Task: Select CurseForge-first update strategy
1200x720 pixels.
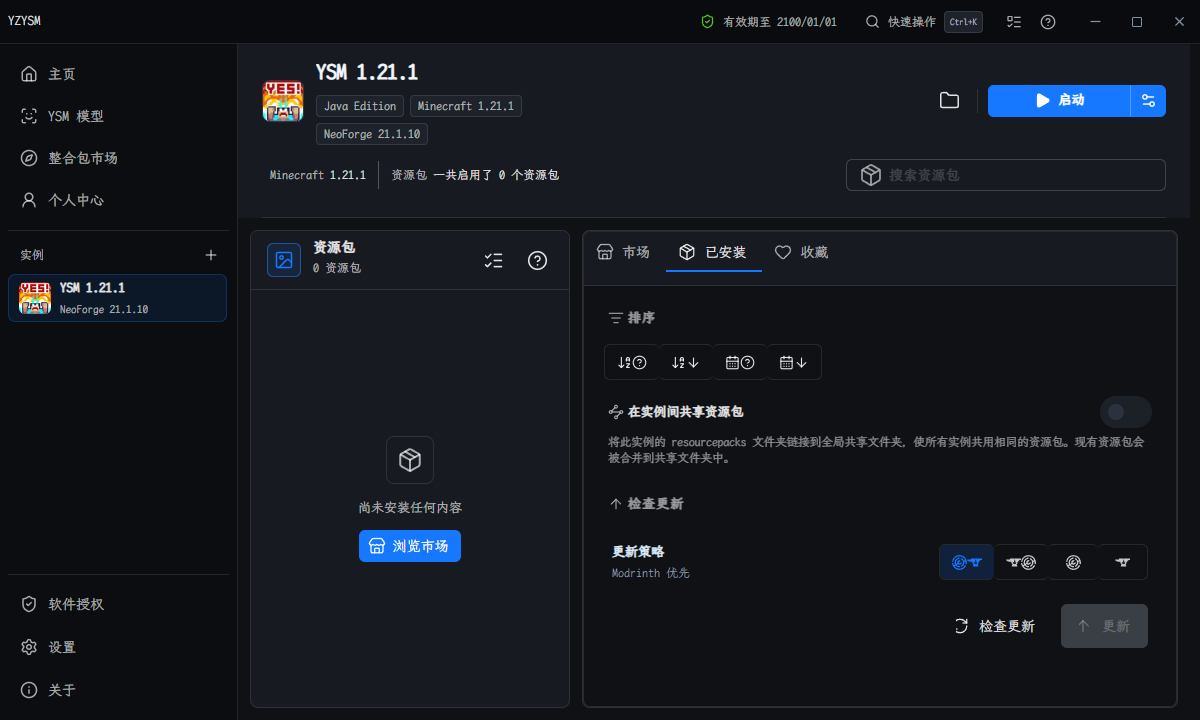Action: (1020, 562)
